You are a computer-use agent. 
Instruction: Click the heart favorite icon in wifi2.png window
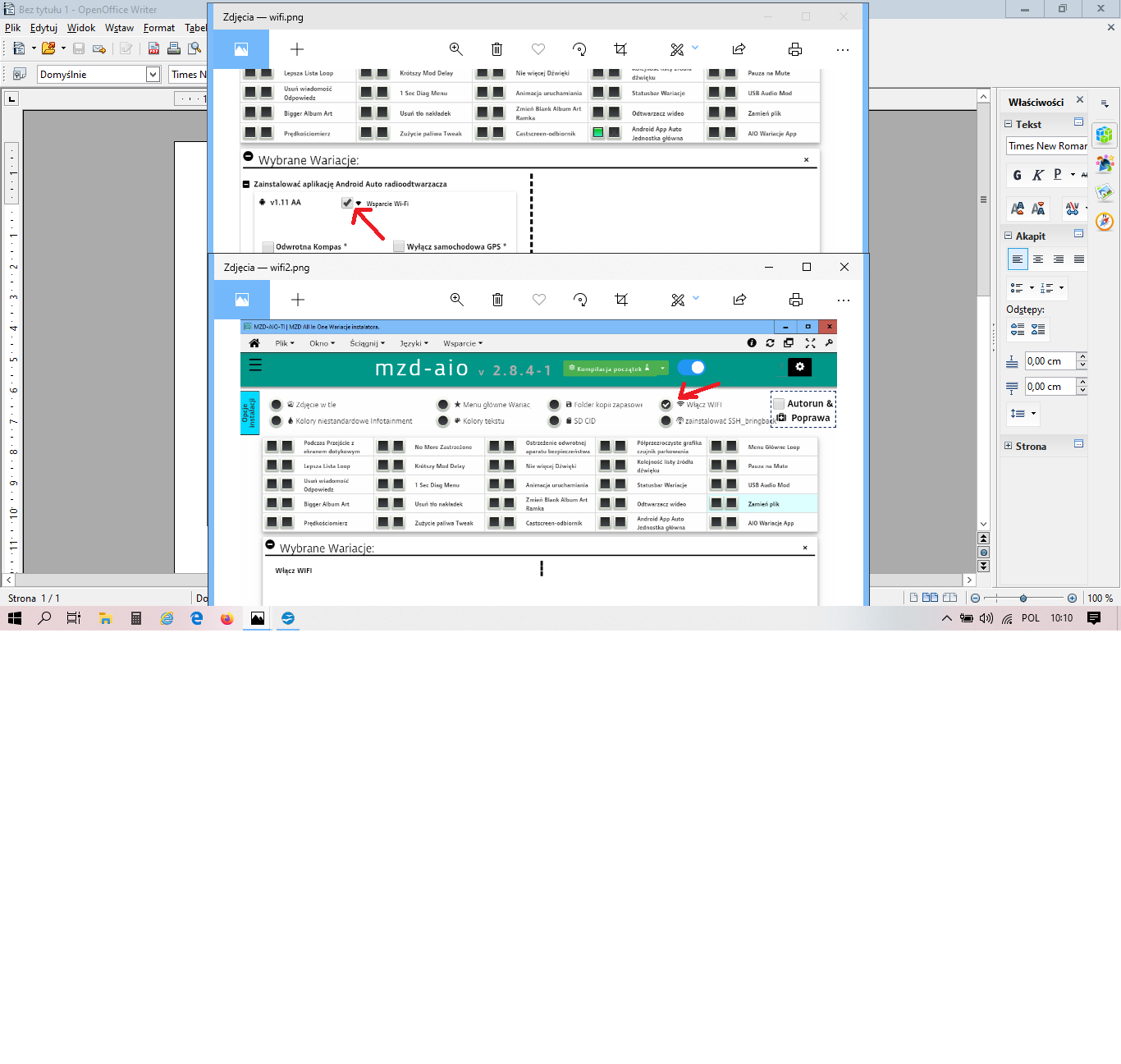(539, 300)
